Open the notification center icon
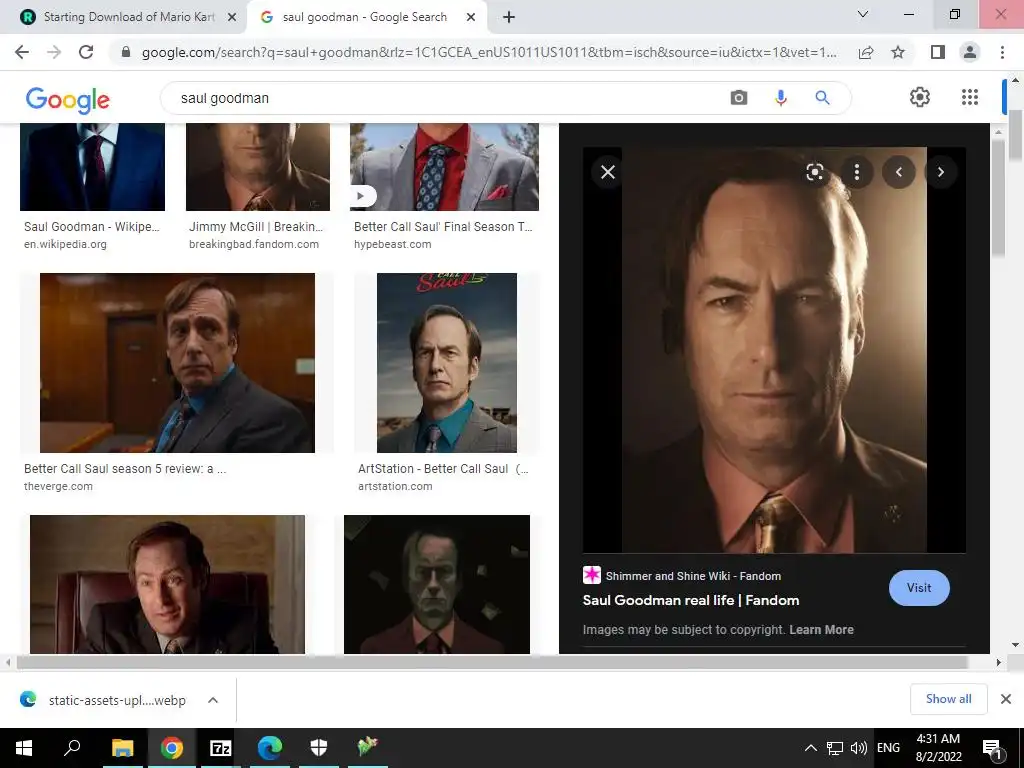 tap(993, 749)
